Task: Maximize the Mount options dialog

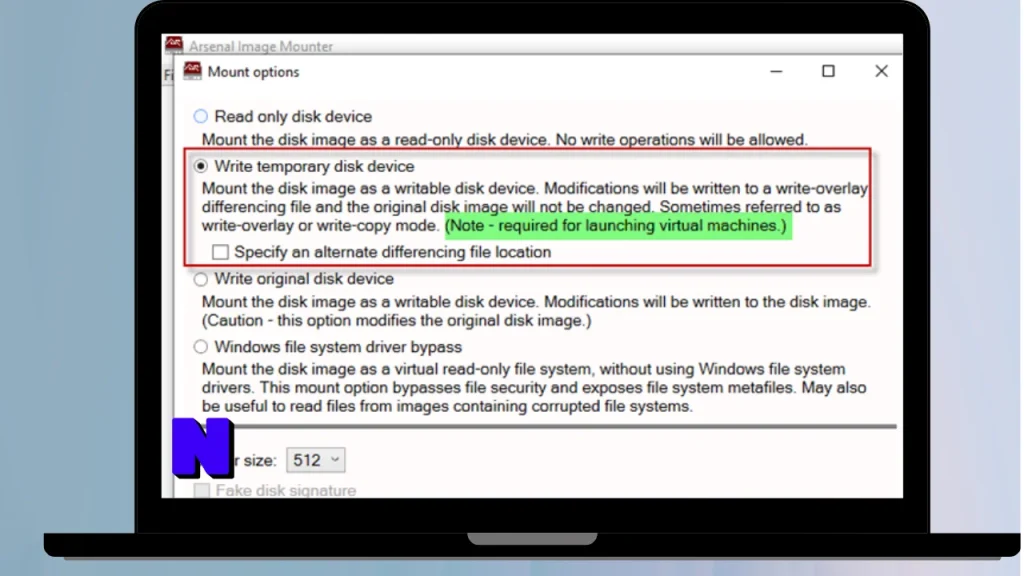Action: point(828,71)
